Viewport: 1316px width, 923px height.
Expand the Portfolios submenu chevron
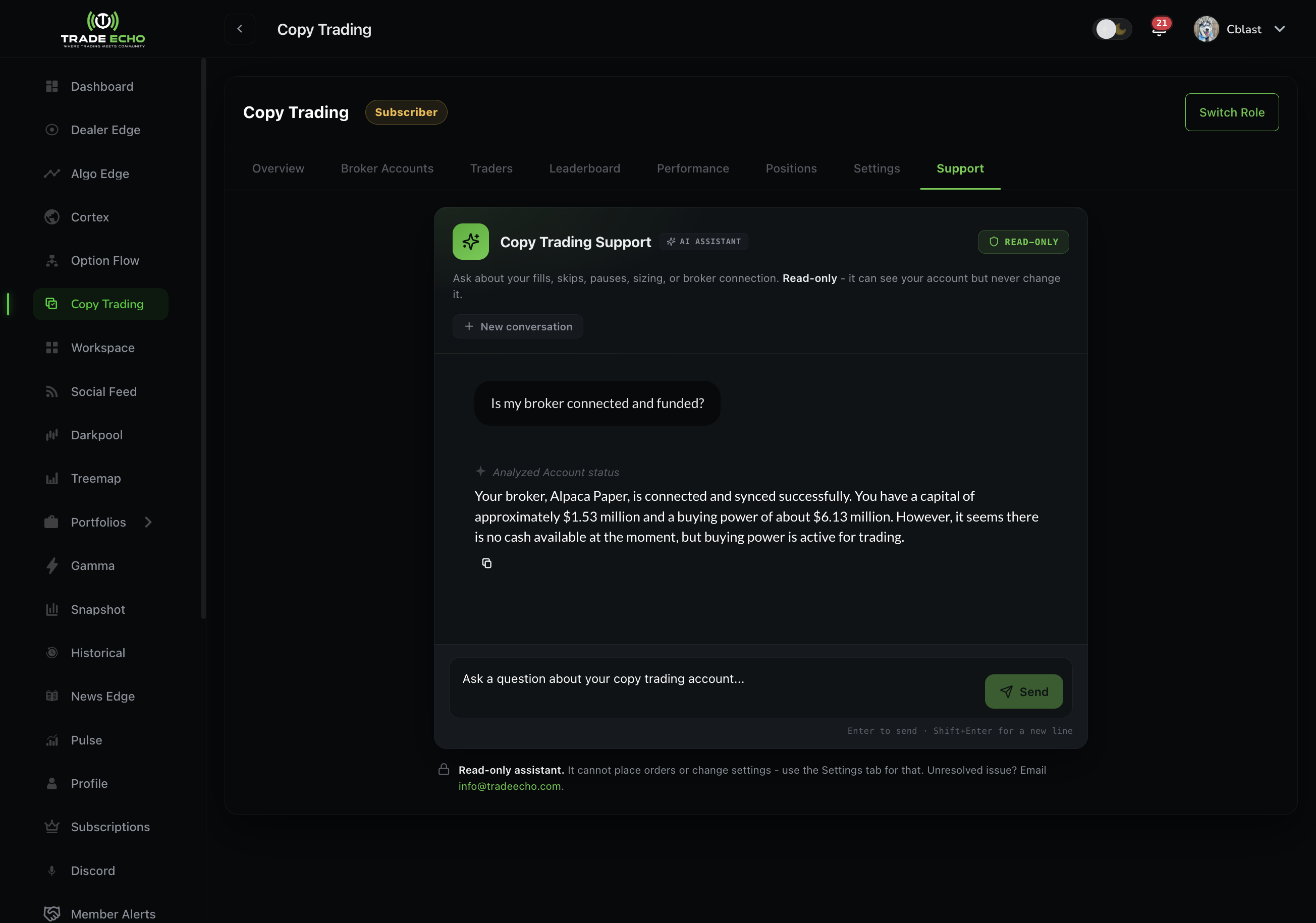148,522
